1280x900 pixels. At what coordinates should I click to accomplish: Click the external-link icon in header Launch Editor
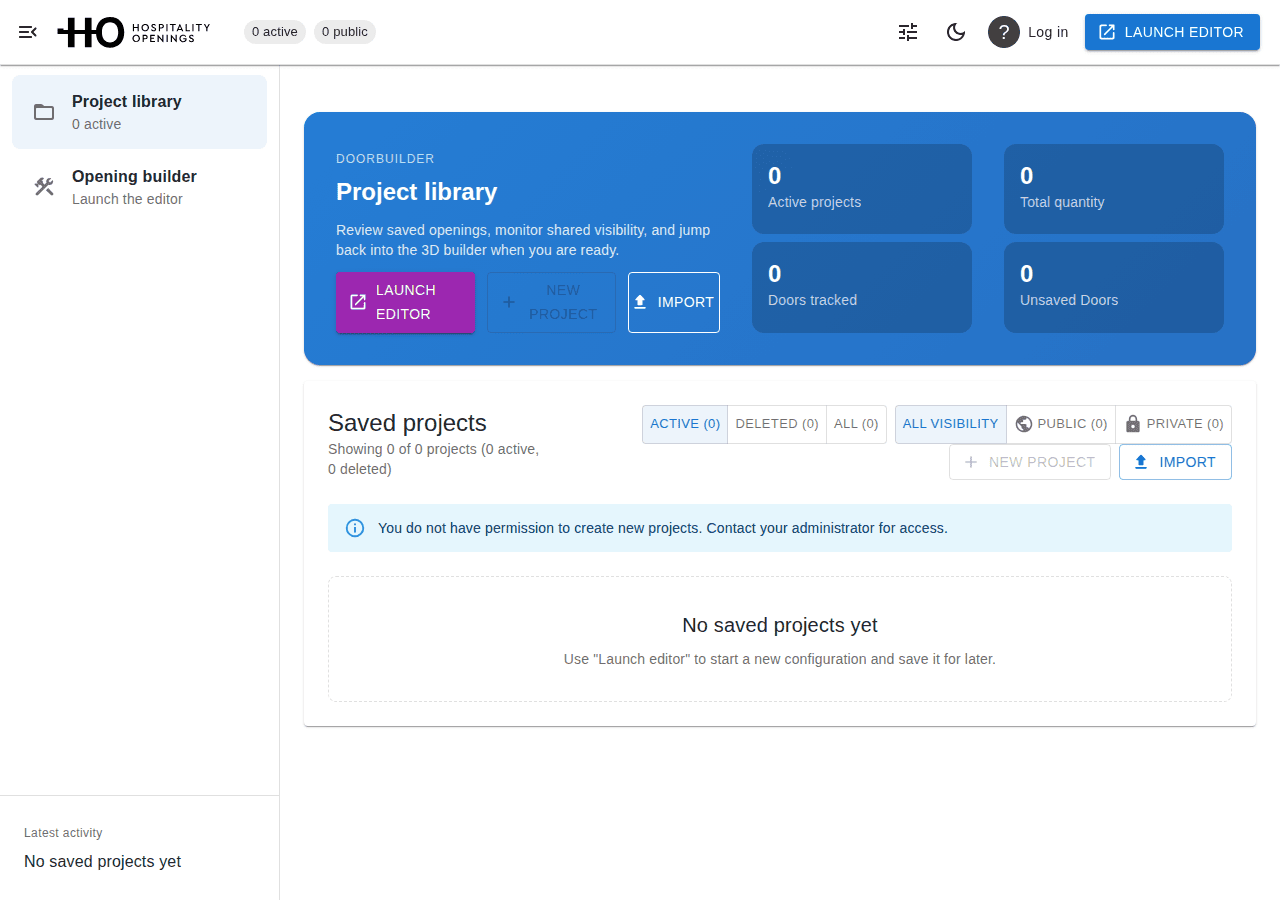1107,32
